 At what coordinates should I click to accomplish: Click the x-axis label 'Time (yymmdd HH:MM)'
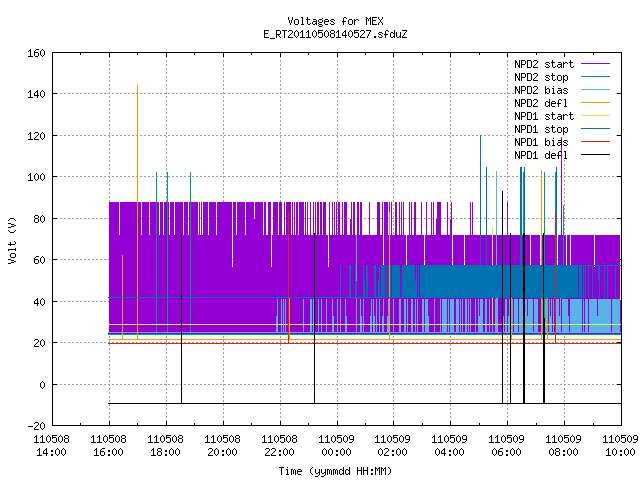335,471
